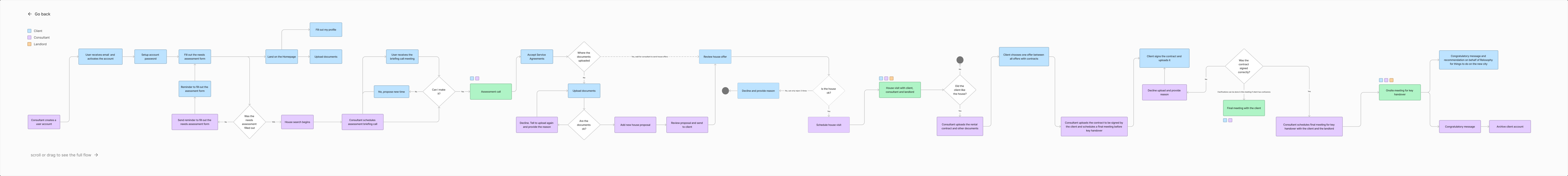
Task: Click the purple Consultant legend swatch
Action: point(29,38)
